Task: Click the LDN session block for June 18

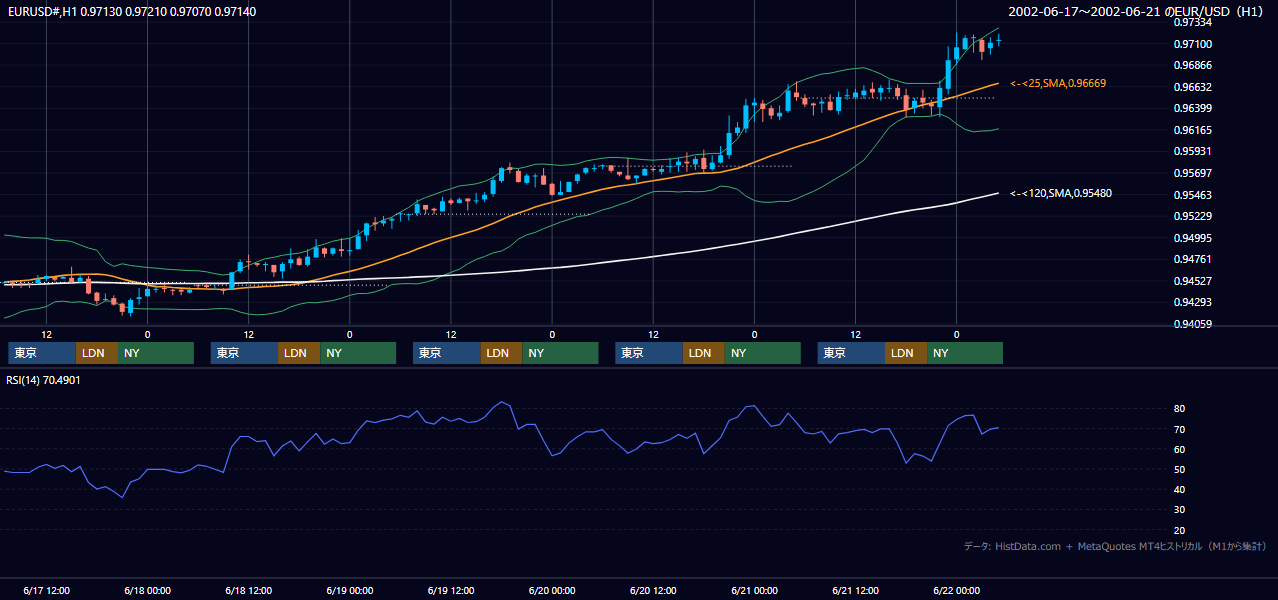Action: [x=299, y=353]
